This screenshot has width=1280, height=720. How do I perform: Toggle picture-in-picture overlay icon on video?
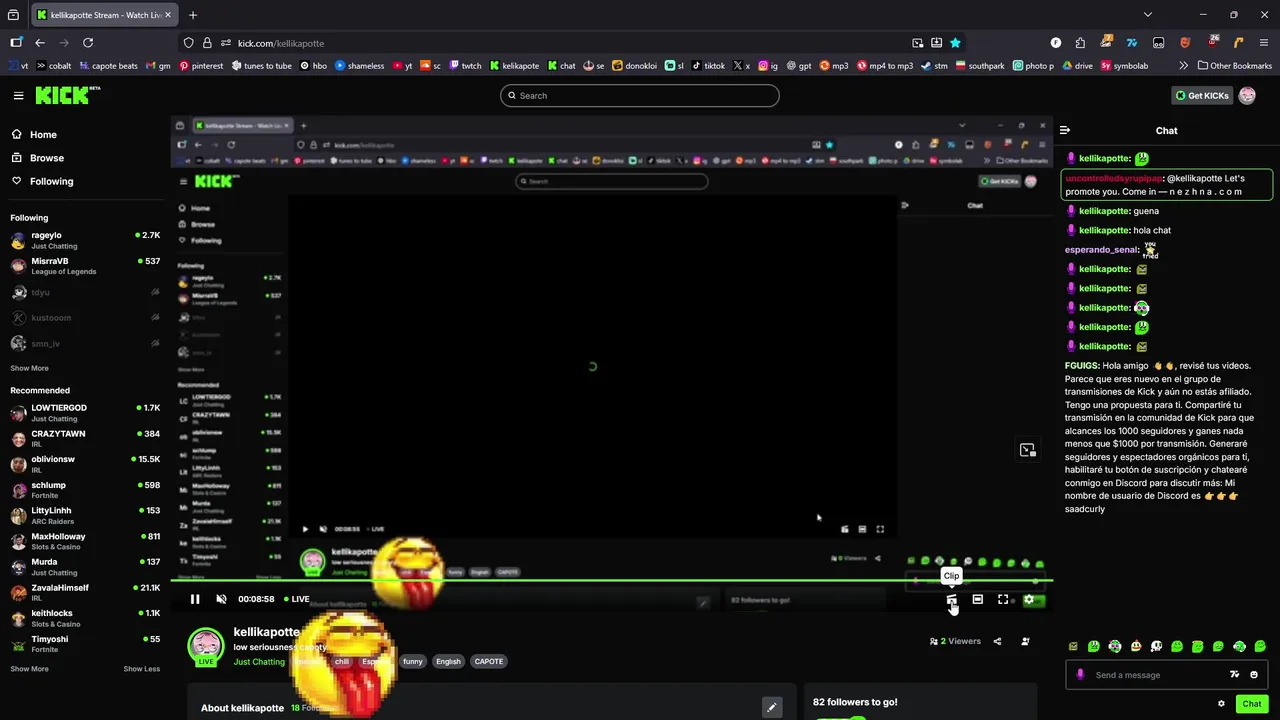point(1027,450)
